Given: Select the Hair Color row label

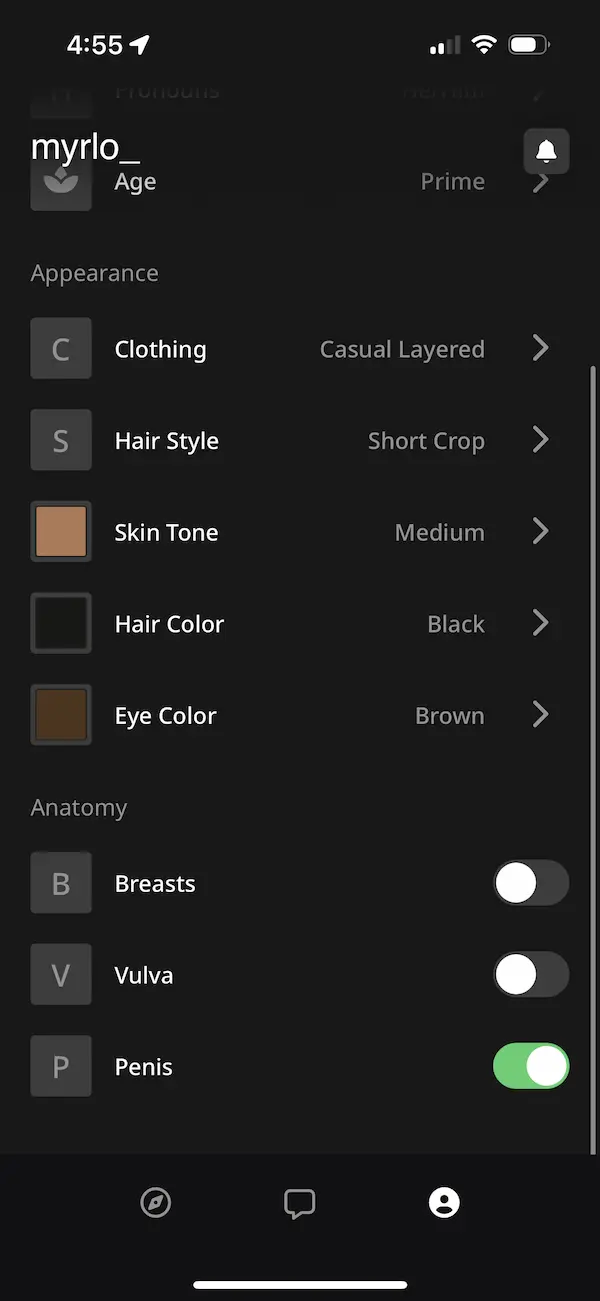Looking at the screenshot, I should (169, 624).
